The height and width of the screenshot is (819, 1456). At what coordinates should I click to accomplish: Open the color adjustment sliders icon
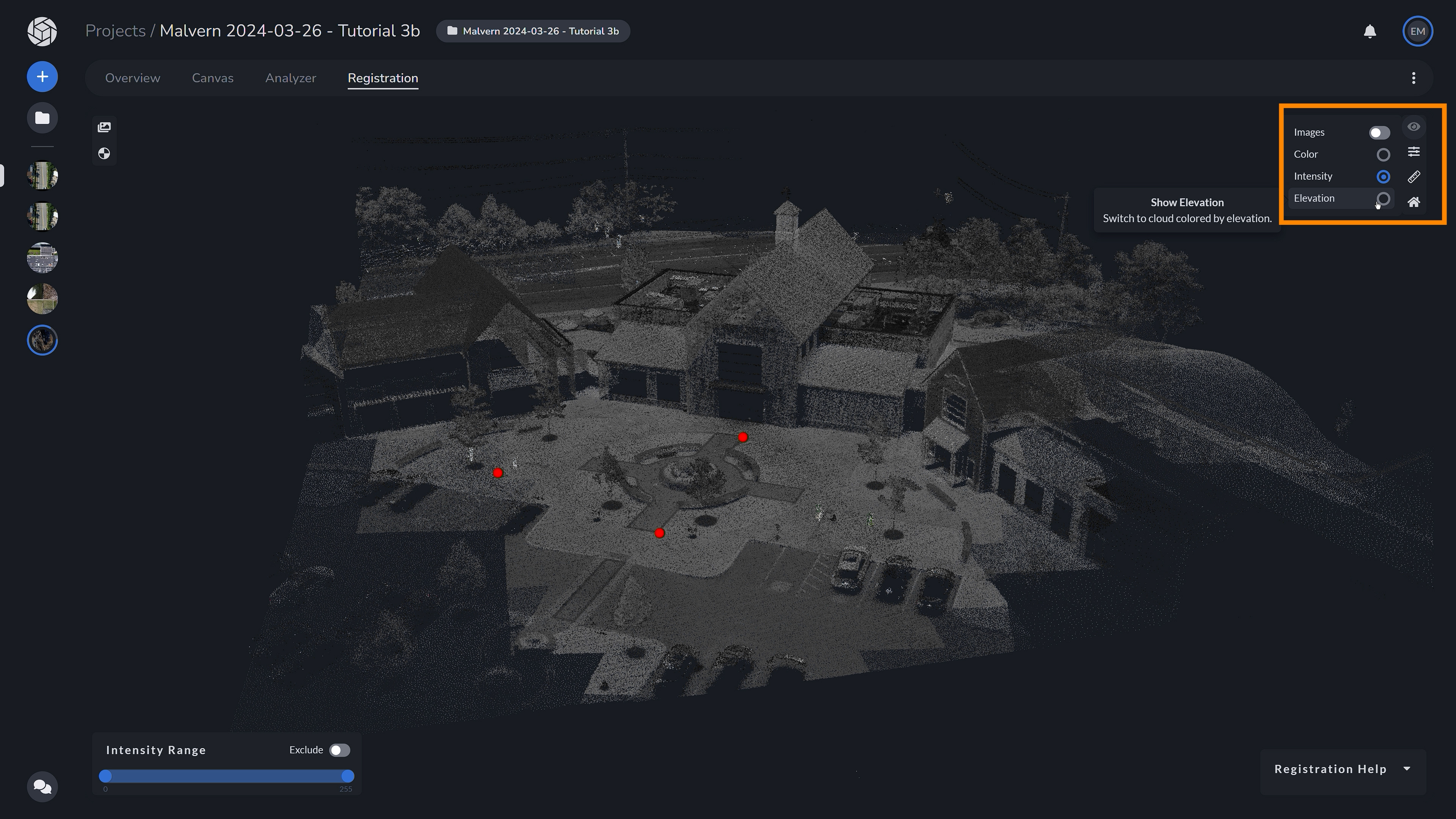tap(1414, 152)
